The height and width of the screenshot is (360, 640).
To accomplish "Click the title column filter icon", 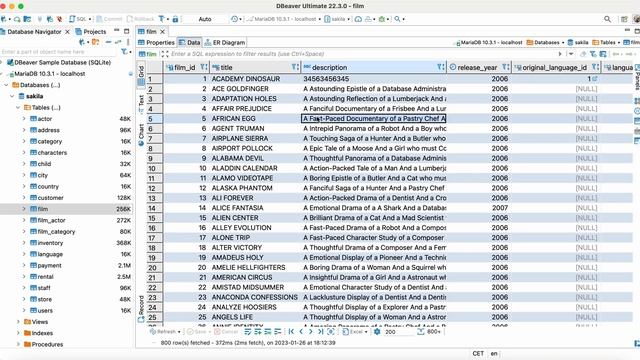I will click(x=295, y=67).
